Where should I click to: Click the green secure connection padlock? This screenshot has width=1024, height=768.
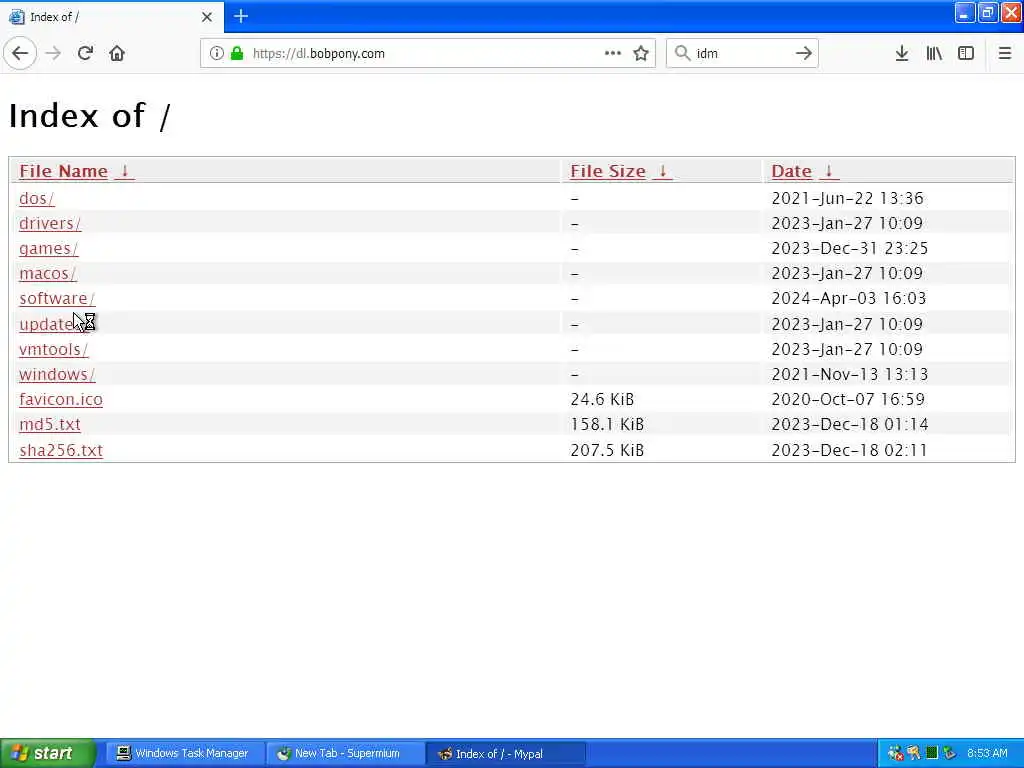tap(237, 54)
